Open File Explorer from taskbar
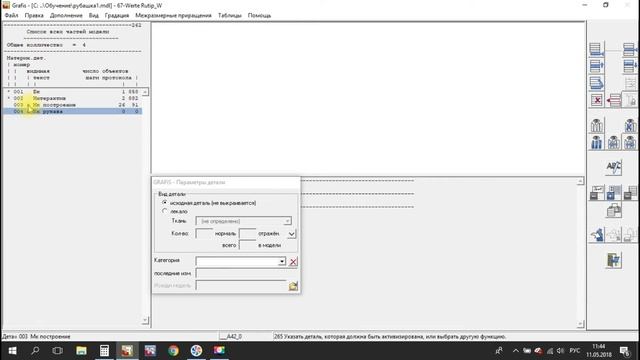This screenshot has height=360, width=640. click(x=81, y=351)
